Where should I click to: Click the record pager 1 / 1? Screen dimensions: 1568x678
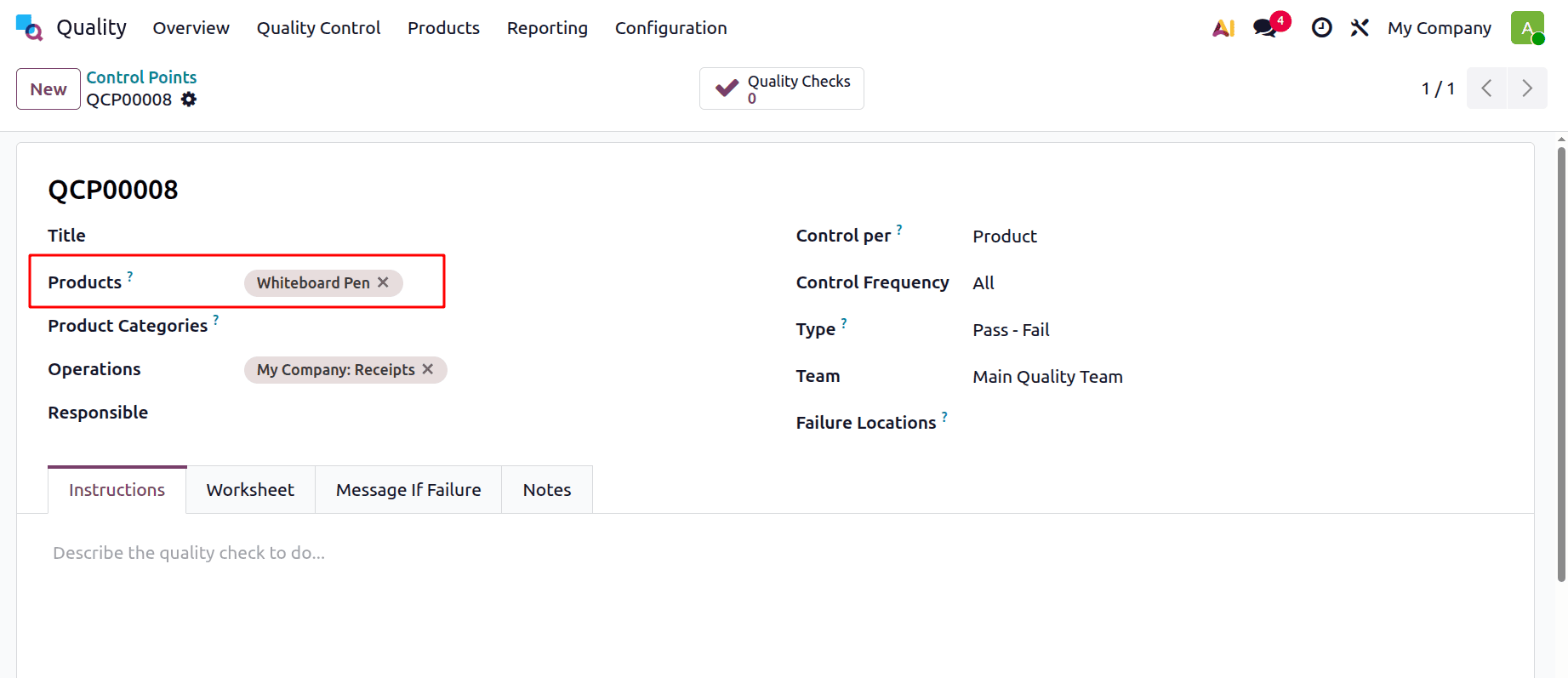coord(1438,88)
